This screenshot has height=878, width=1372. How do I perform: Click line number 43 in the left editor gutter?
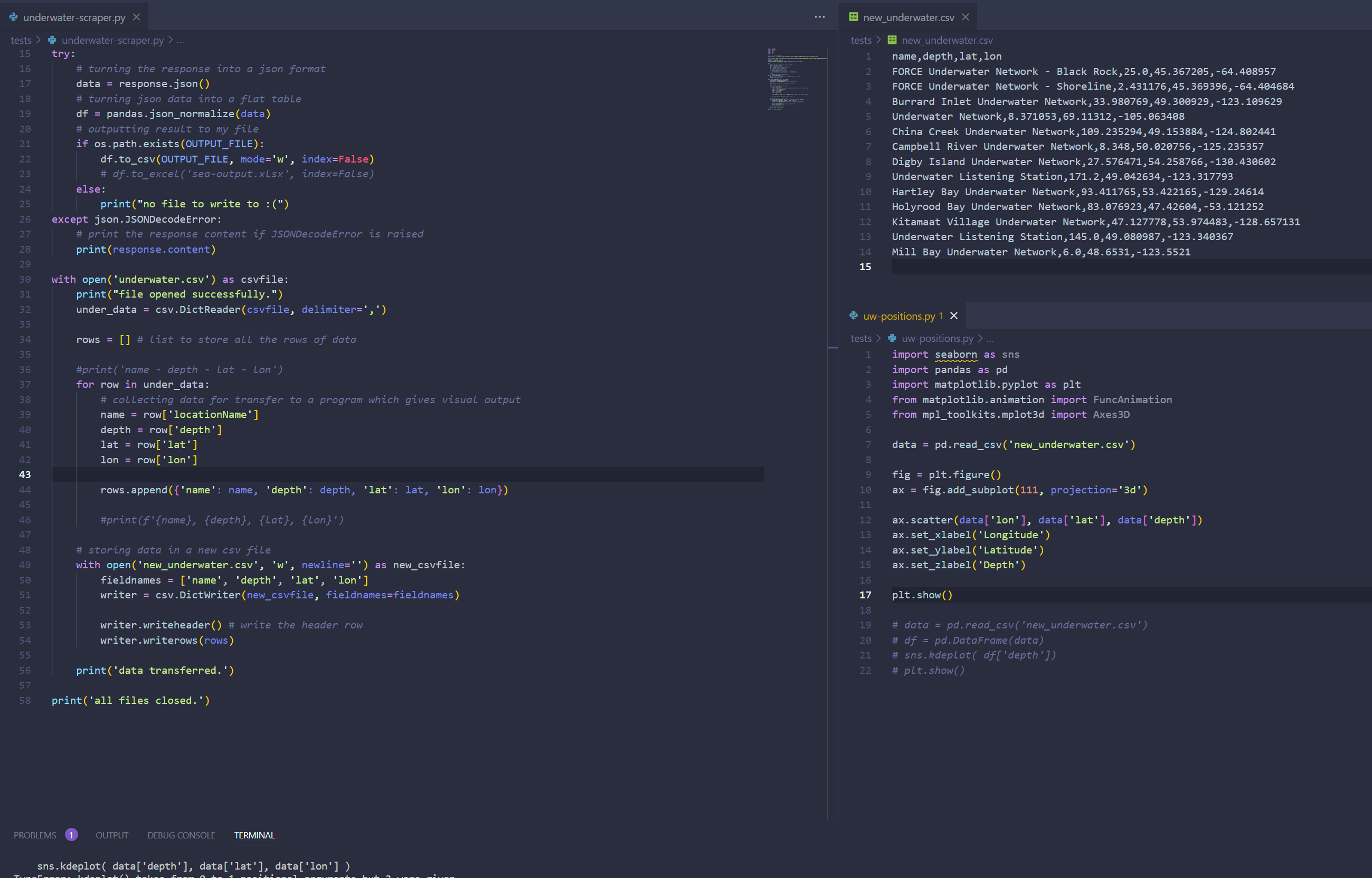point(24,474)
